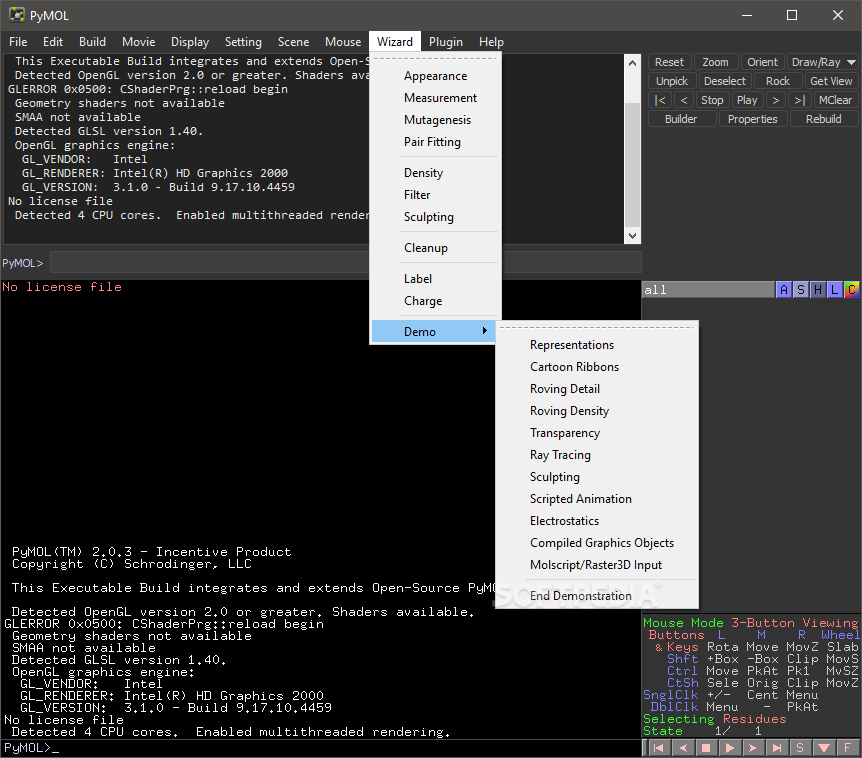Screen dimensions: 862x758
Task: Open the Help menu
Action: point(491,42)
